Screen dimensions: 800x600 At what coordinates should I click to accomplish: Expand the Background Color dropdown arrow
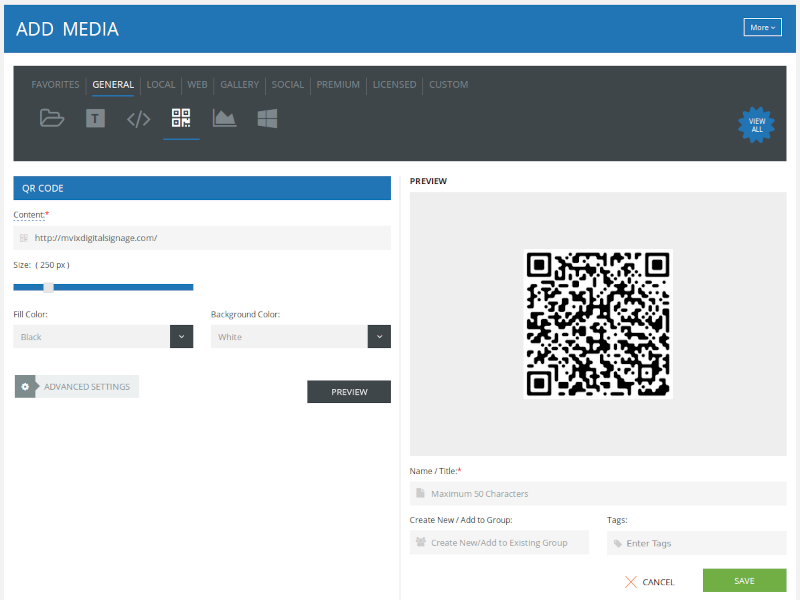tap(379, 337)
